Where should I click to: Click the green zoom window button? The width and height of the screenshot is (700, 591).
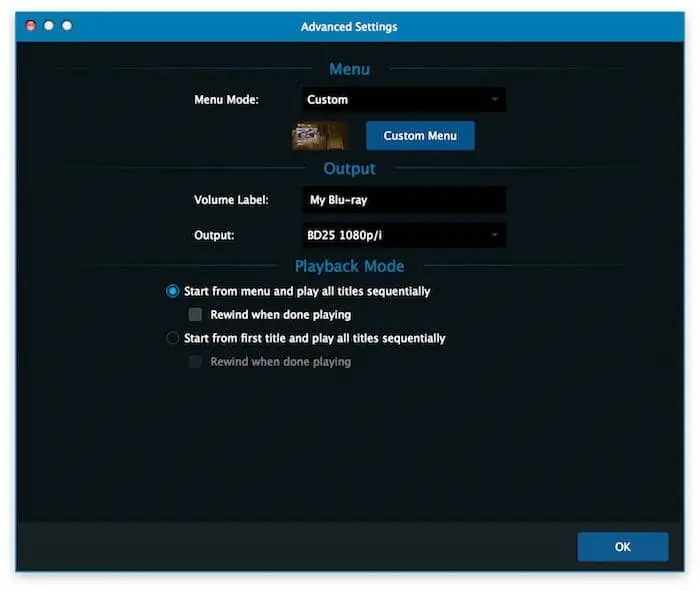(67, 26)
